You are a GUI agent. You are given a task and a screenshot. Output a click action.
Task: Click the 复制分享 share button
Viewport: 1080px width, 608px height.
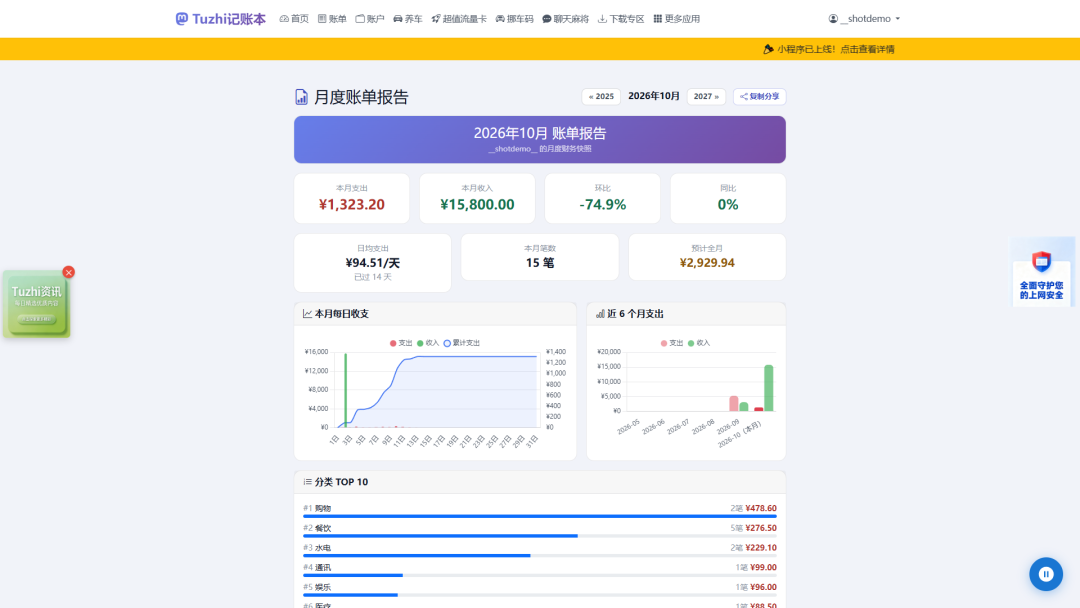tap(760, 96)
